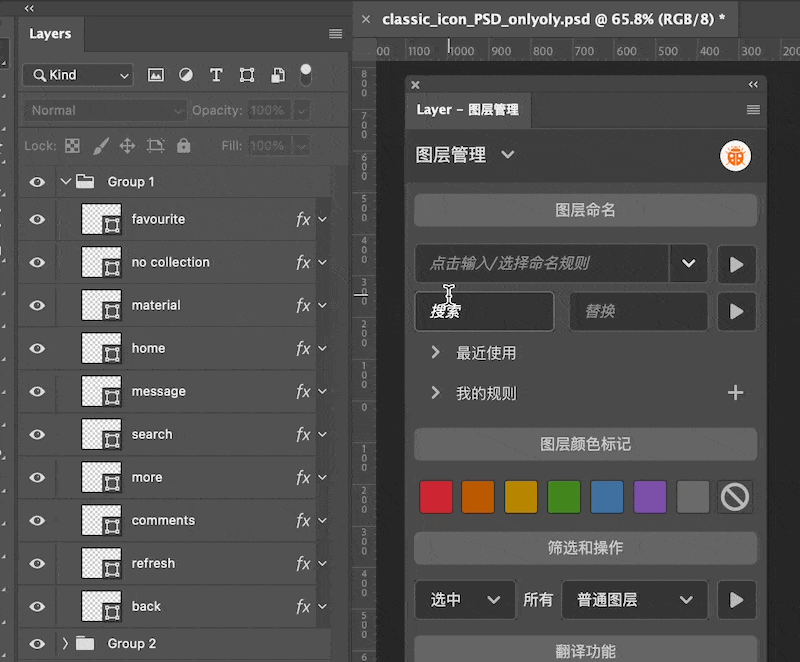Expand the 我的规则 section
The image size is (800, 662).
(435, 393)
